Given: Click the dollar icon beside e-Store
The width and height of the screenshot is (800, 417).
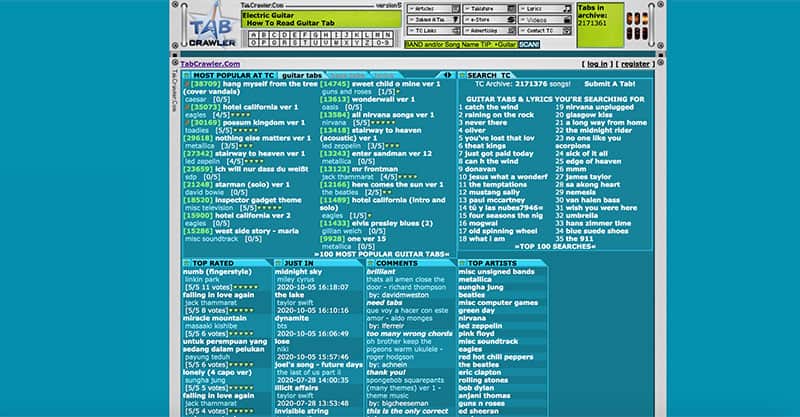Looking at the screenshot, I should (511, 20).
